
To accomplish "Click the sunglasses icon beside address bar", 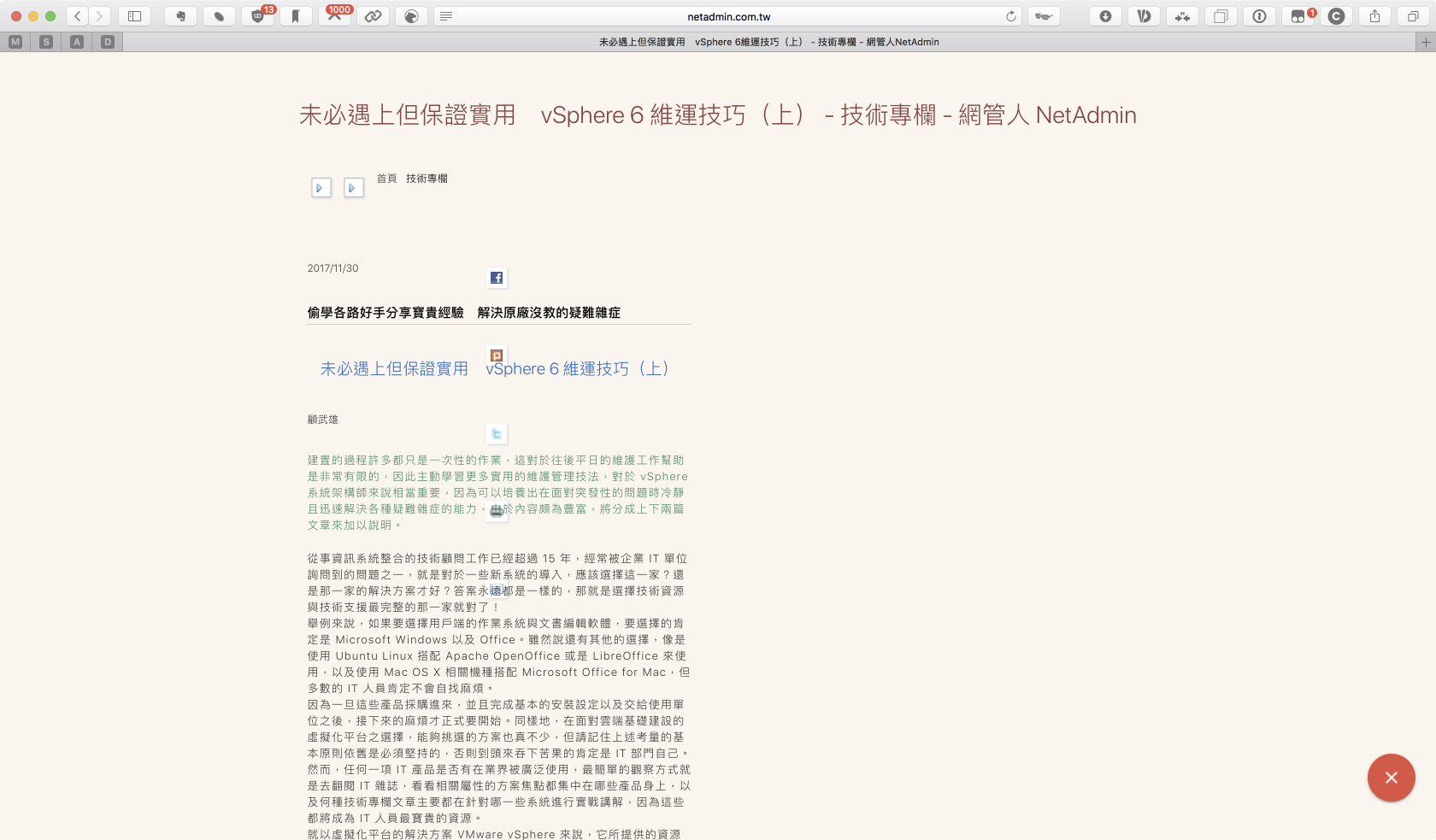I will (1044, 16).
